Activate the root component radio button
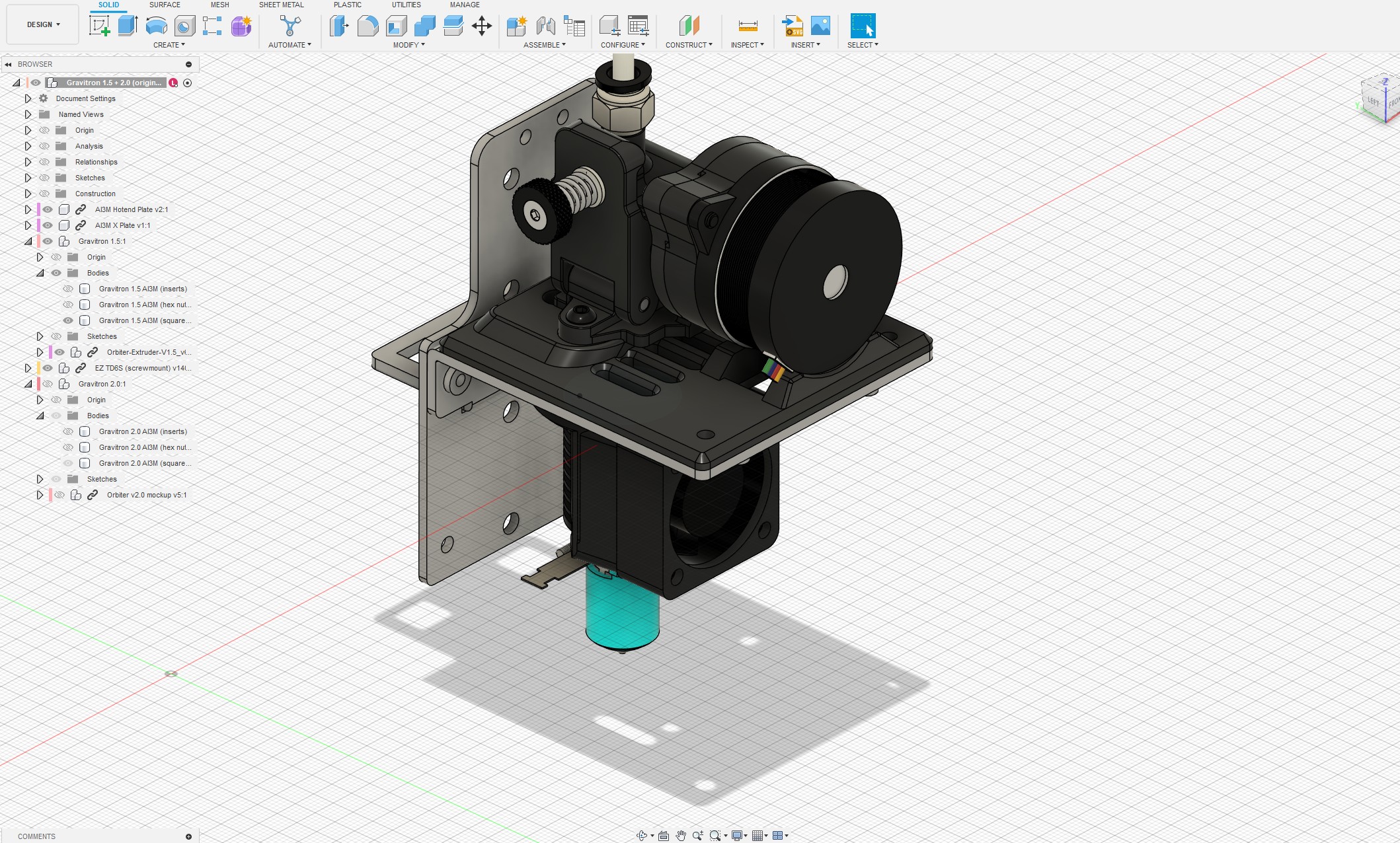 click(188, 83)
